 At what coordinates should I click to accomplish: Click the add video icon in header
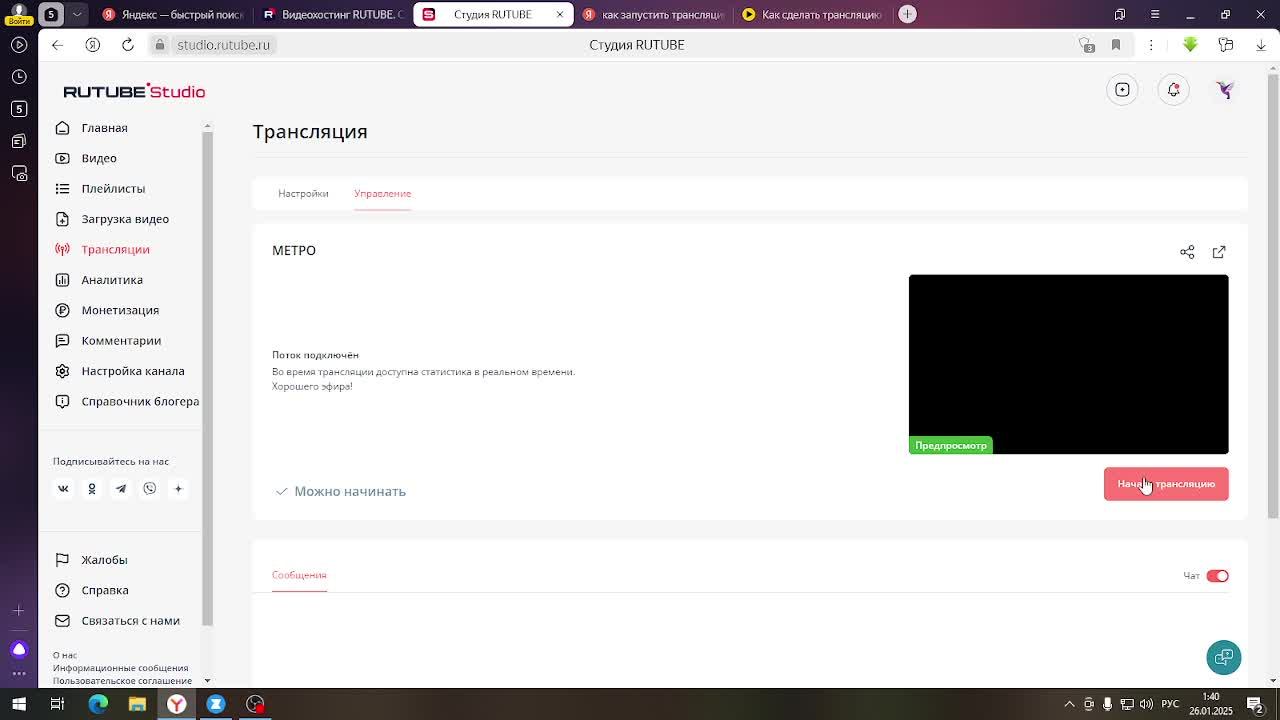click(1122, 90)
